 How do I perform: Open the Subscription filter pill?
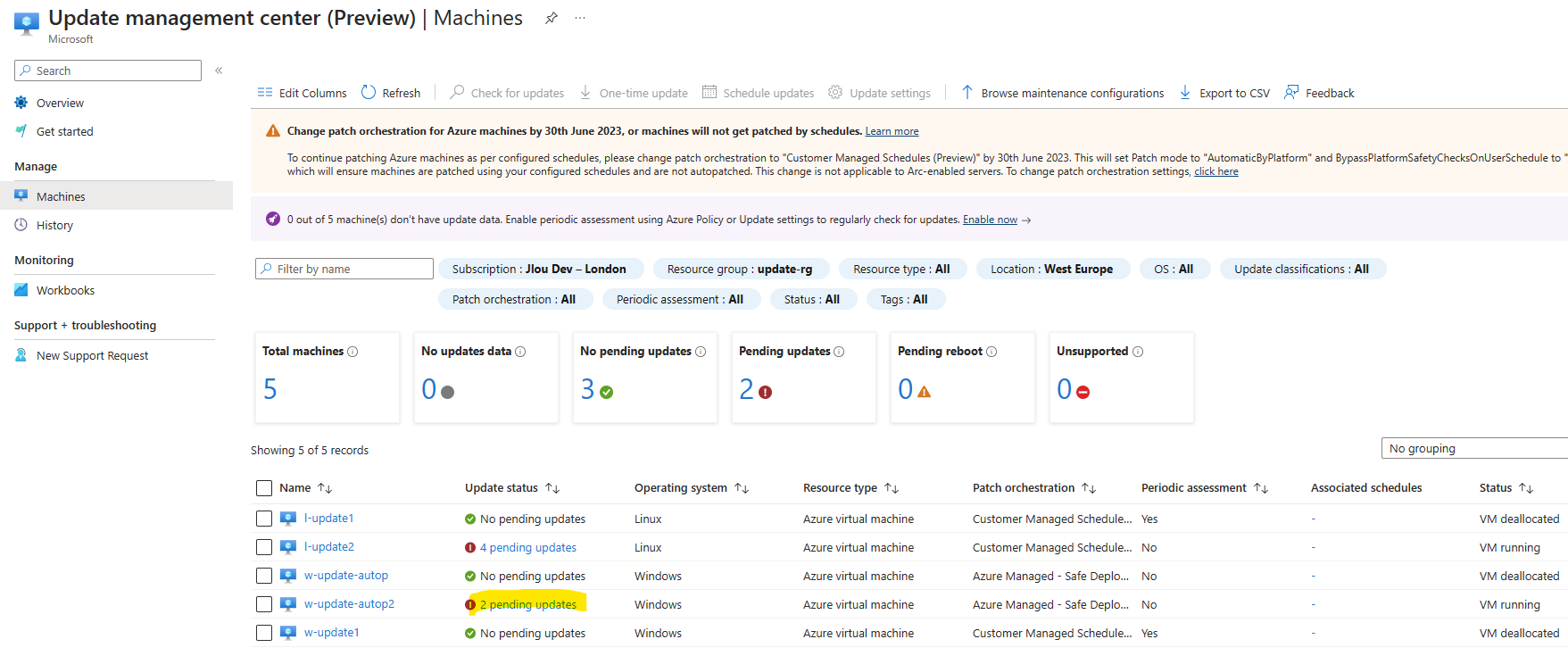click(x=539, y=269)
